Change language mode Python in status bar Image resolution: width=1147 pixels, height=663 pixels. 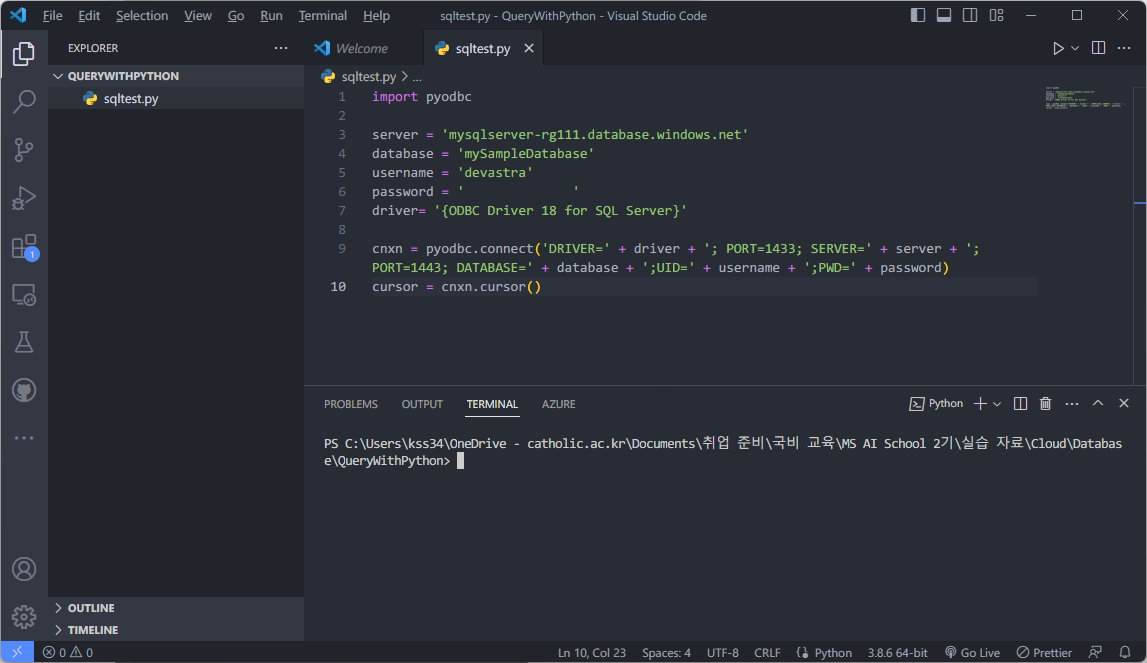[832, 653]
